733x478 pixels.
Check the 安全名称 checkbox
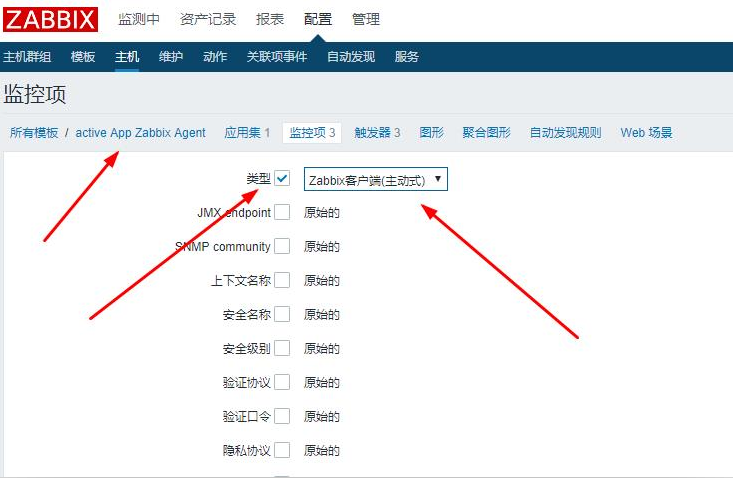[282, 314]
